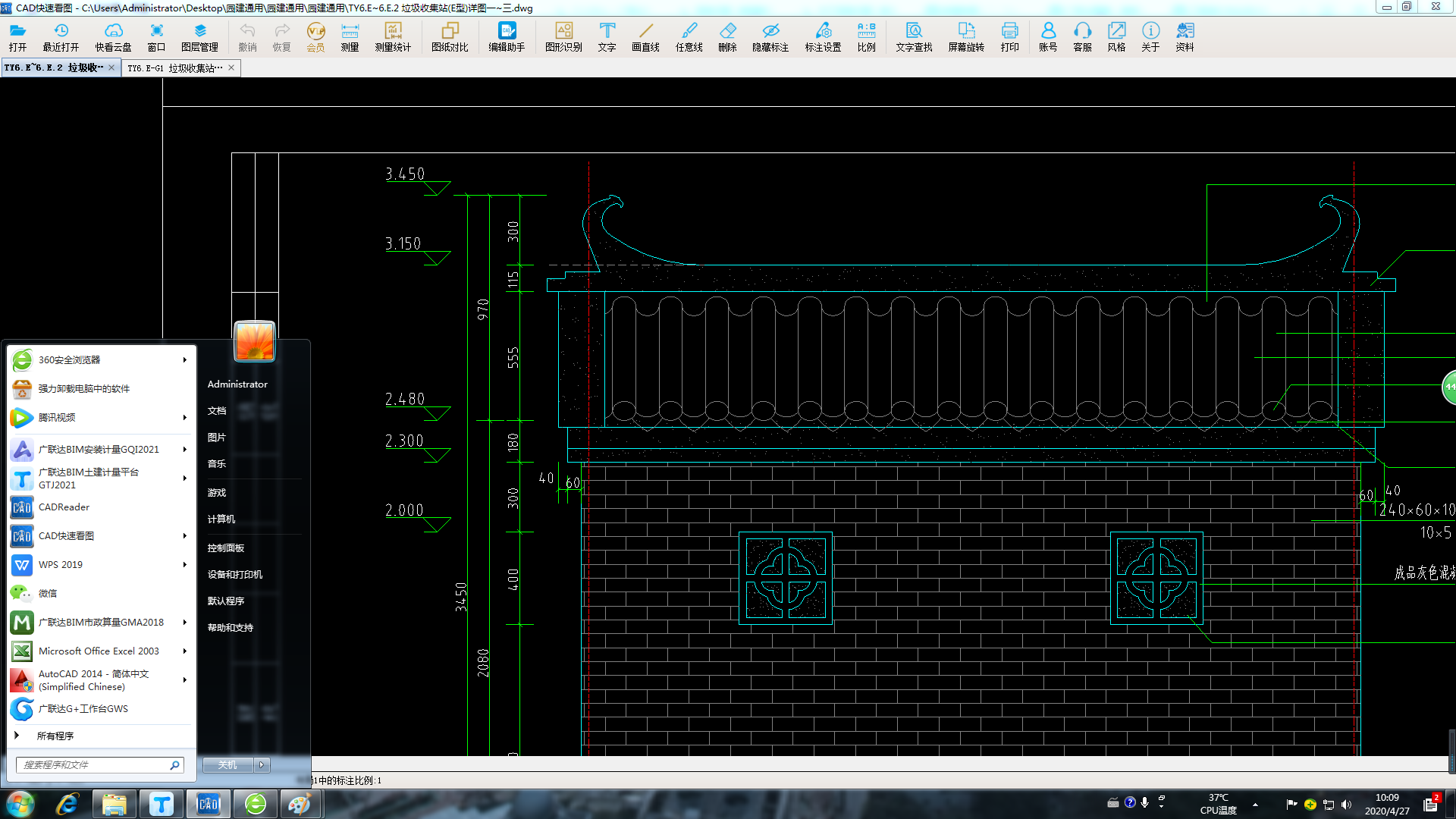Click the 关于 about icon
This screenshot has height=819, width=1456.
pos(1150,36)
